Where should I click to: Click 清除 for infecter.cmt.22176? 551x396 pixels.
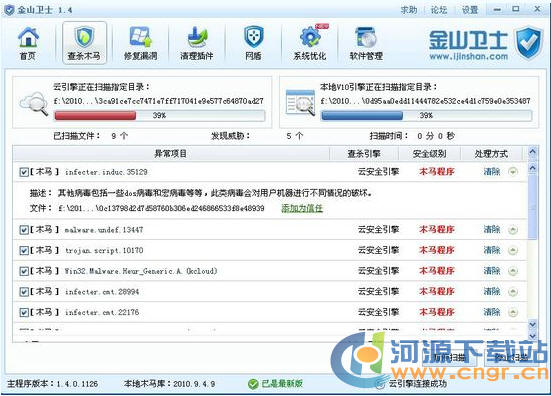coord(492,312)
